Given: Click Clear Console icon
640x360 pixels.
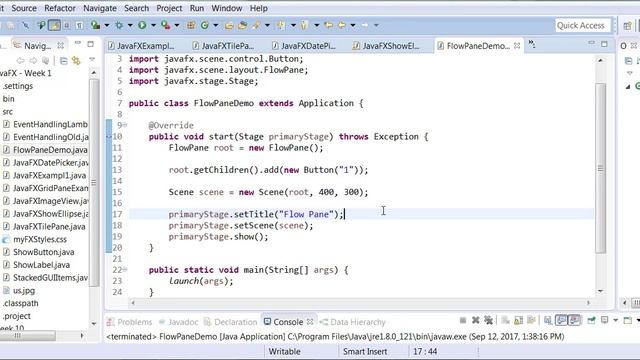Looking at the screenshot, I should pos(505,320).
